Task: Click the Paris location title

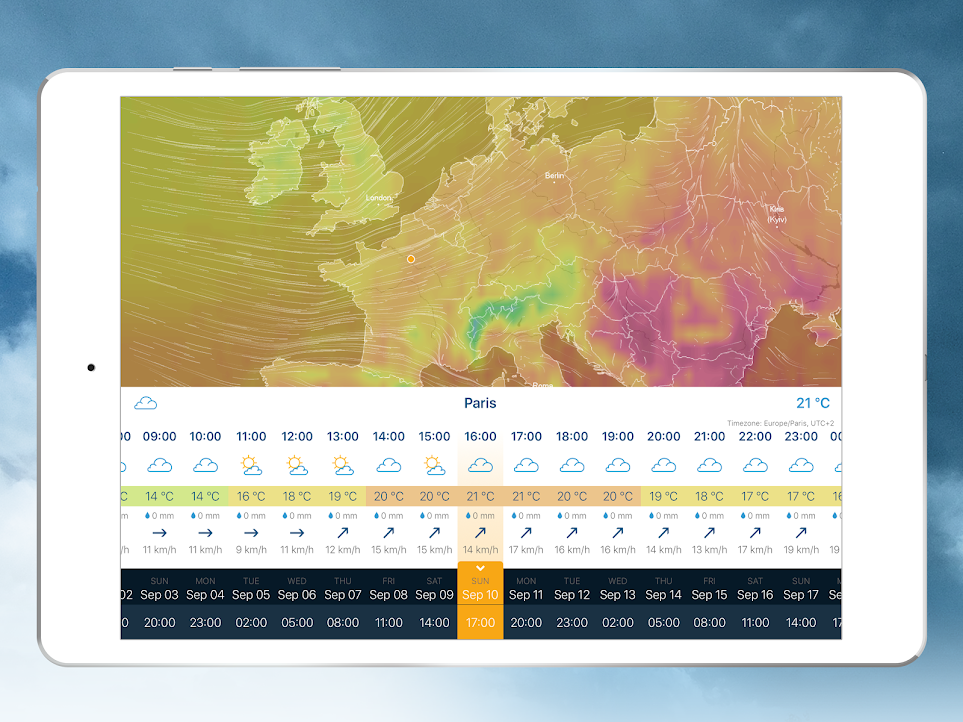Action: [480, 404]
